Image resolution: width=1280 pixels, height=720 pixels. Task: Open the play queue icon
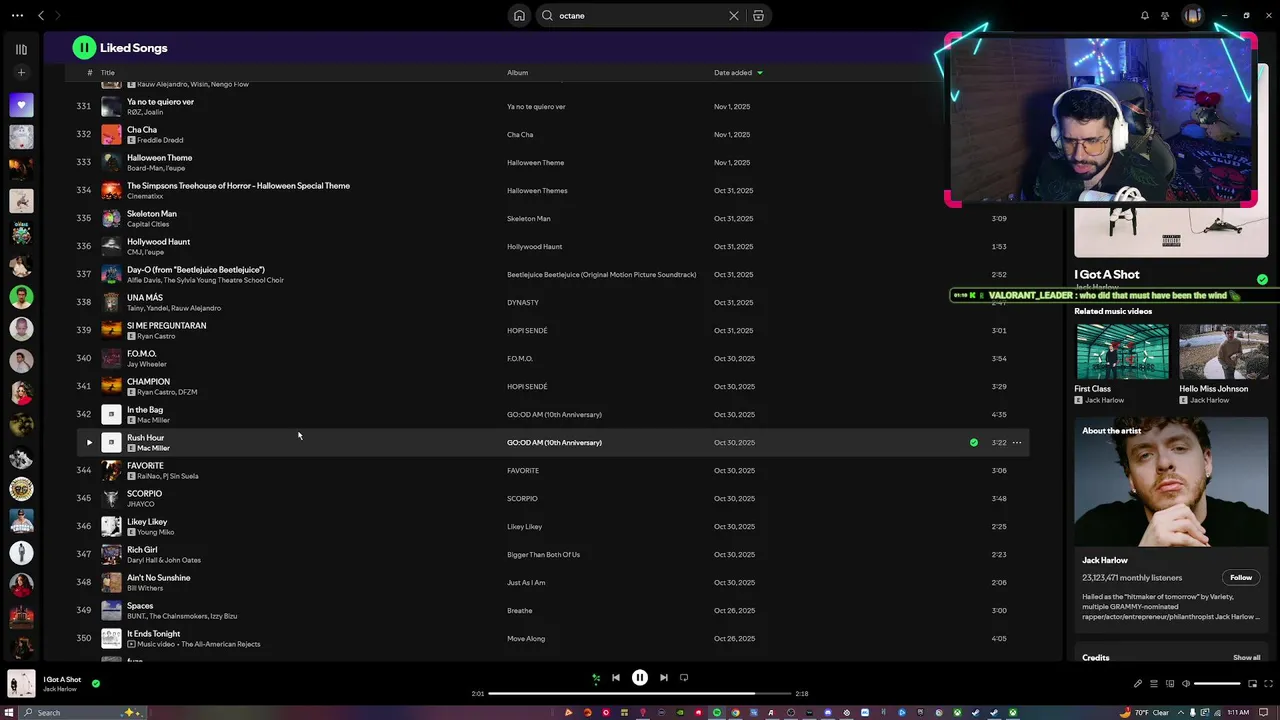coord(1153,684)
